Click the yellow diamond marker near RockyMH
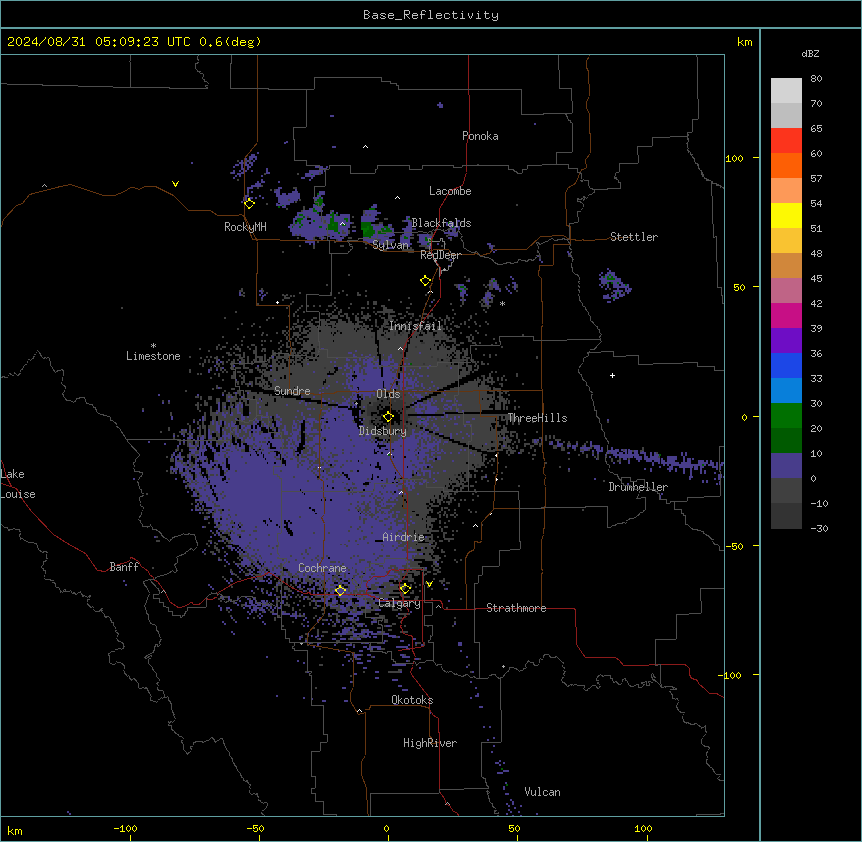 pos(250,203)
